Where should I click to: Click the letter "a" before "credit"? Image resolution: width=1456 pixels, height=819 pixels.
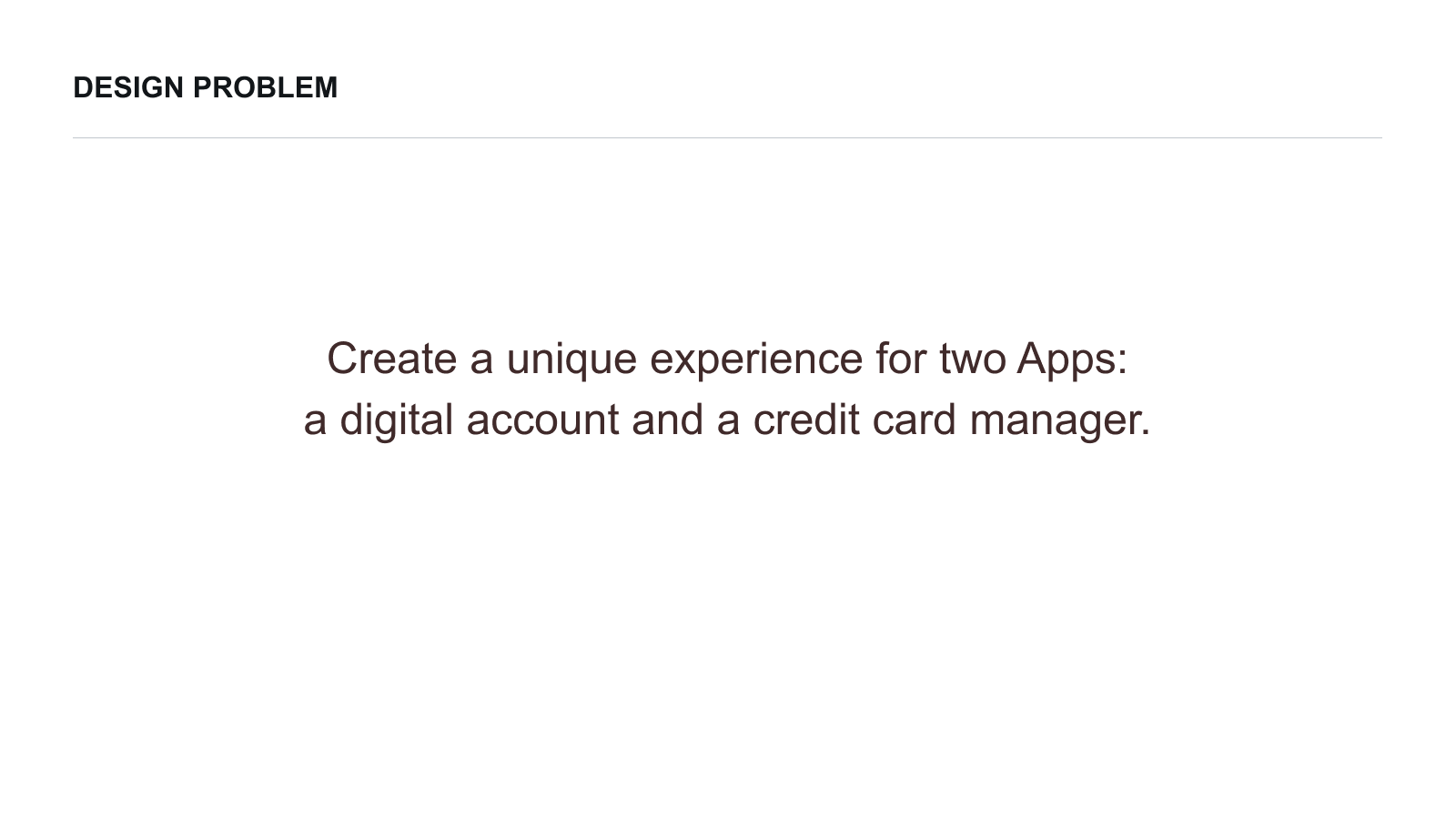click(728, 420)
